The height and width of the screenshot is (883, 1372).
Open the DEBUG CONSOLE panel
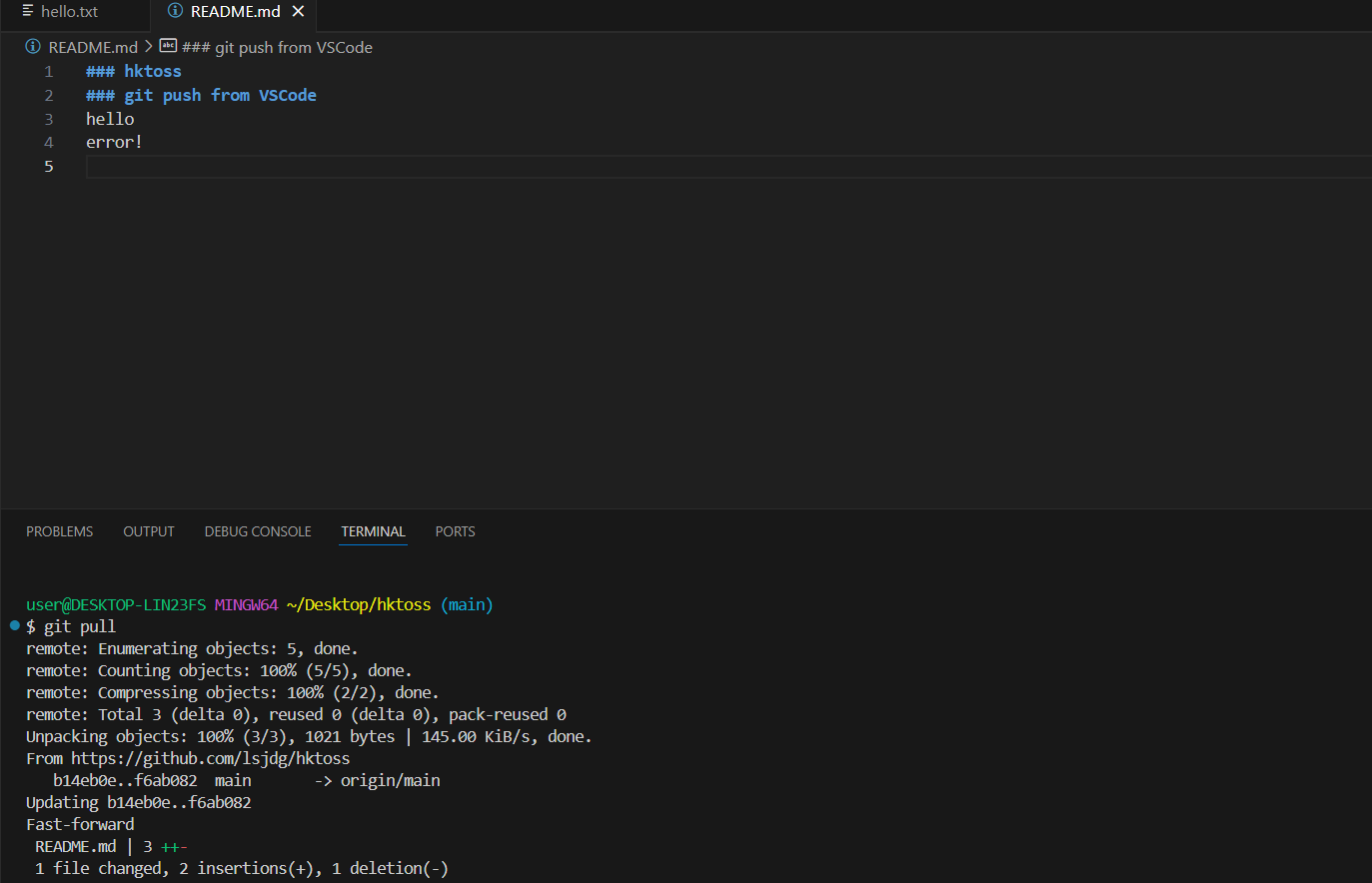(257, 531)
